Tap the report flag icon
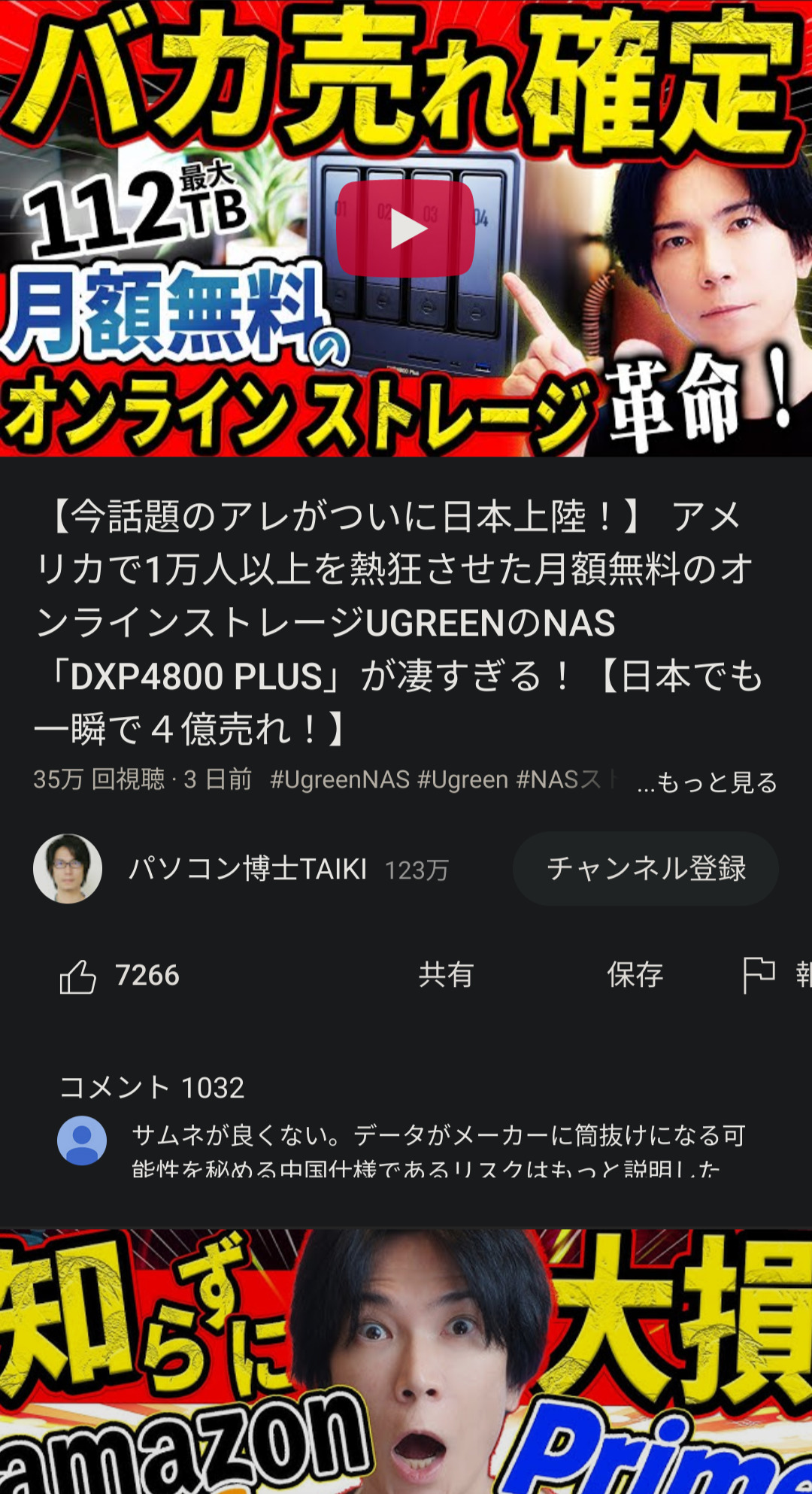The width and height of the screenshot is (812, 1494). pyautogui.click(x=759, y=975)
